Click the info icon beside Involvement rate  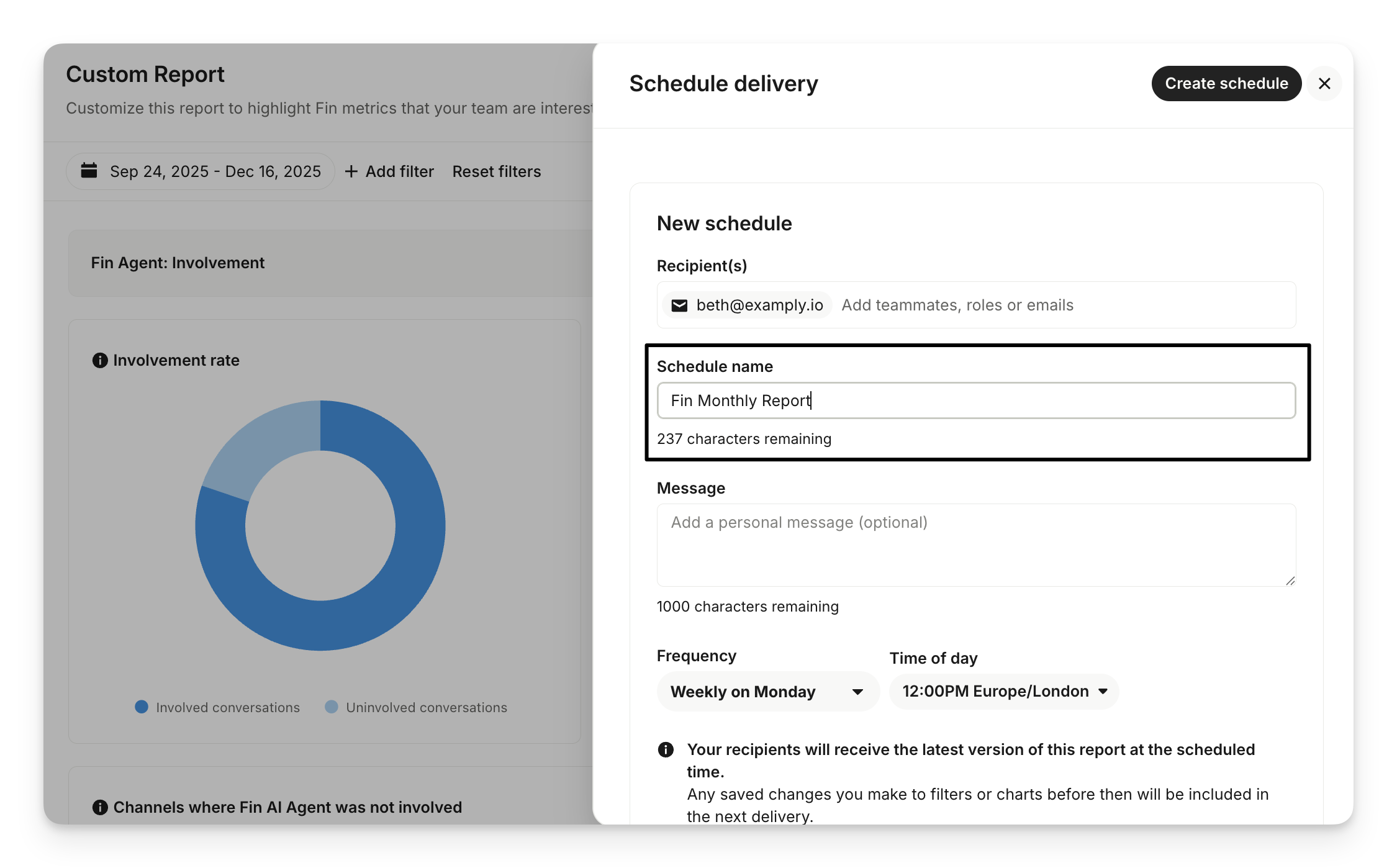point(100,360)
